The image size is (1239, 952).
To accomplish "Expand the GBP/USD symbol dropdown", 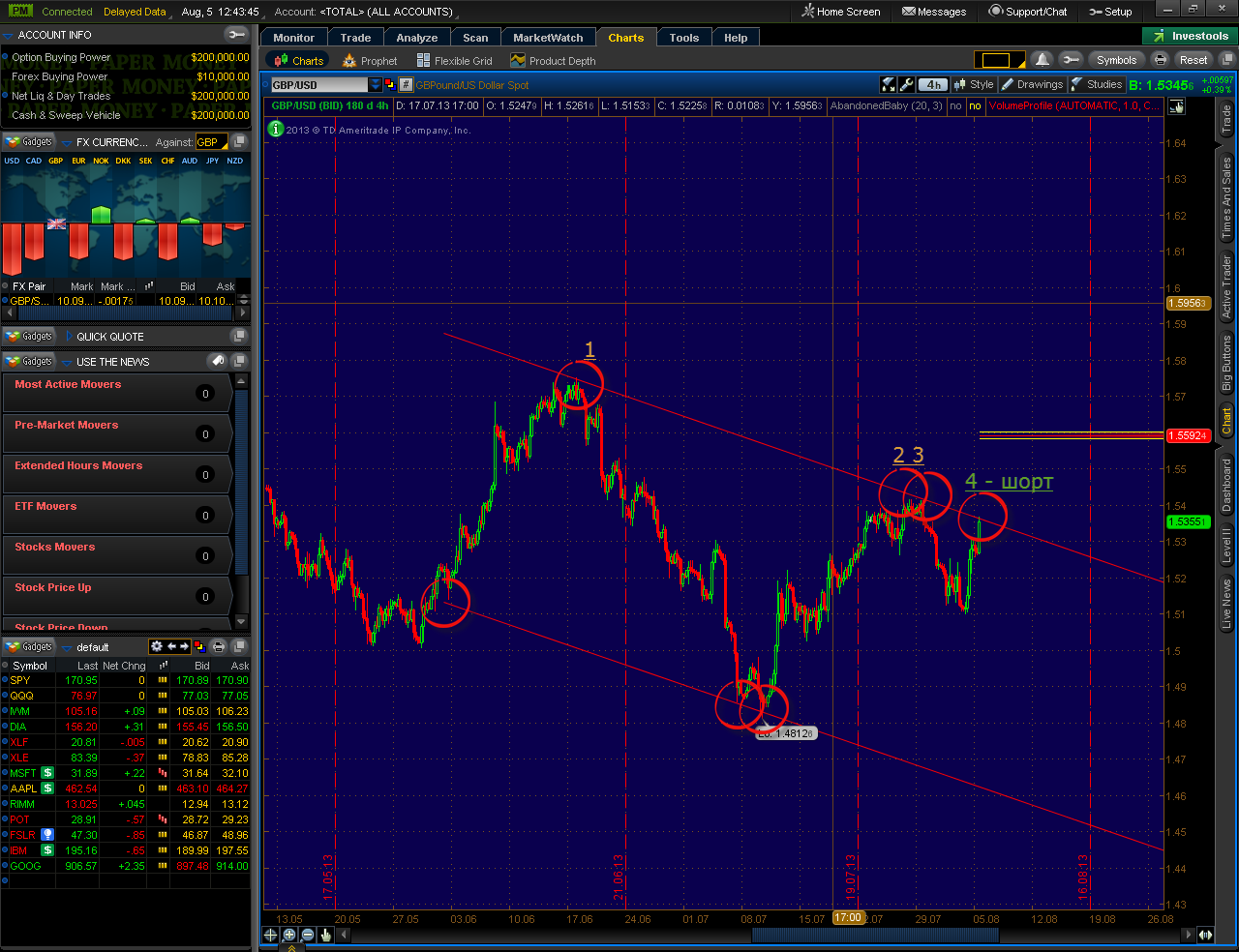I will pos(376,85).
